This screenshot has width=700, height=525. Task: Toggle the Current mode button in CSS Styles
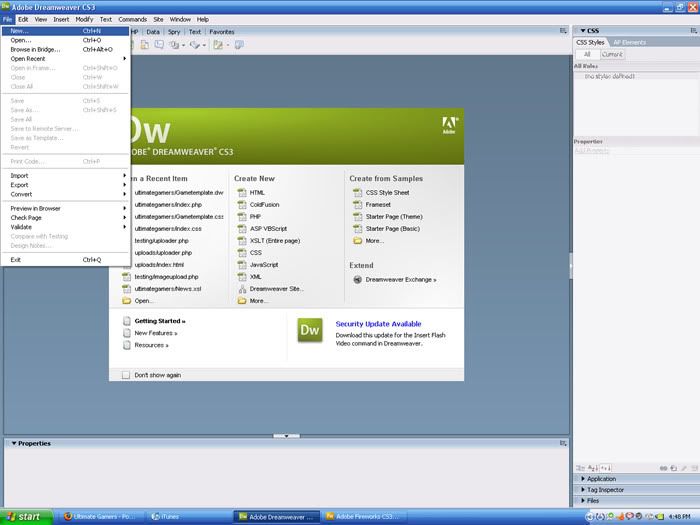[x=612, y=54]
